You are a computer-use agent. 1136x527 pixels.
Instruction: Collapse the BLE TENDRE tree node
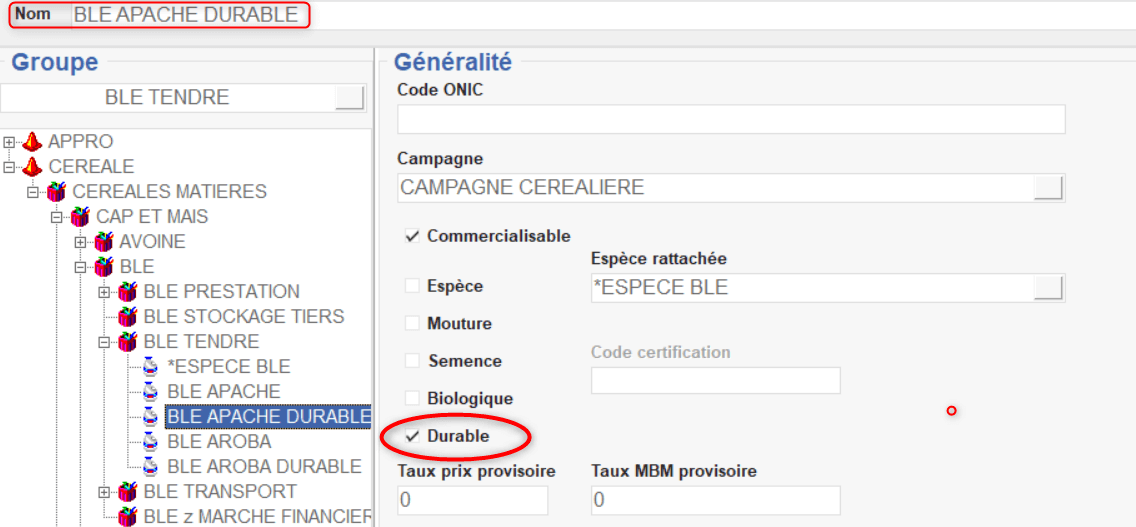click(x=104, y=342)
